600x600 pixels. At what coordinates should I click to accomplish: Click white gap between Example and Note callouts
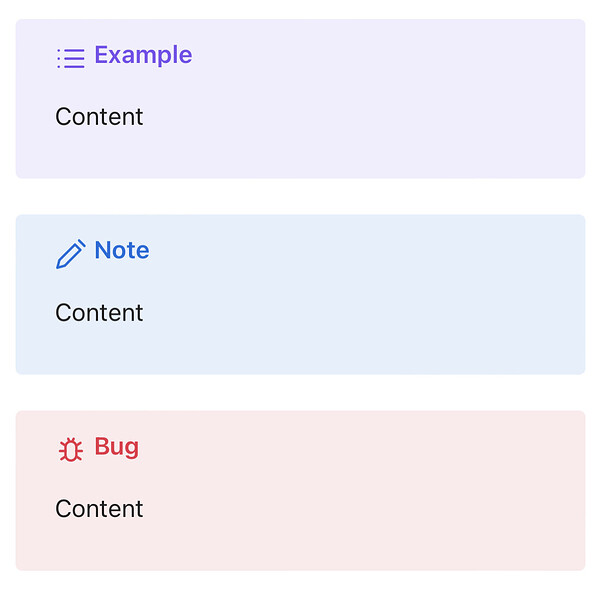[x=300, y=197]
